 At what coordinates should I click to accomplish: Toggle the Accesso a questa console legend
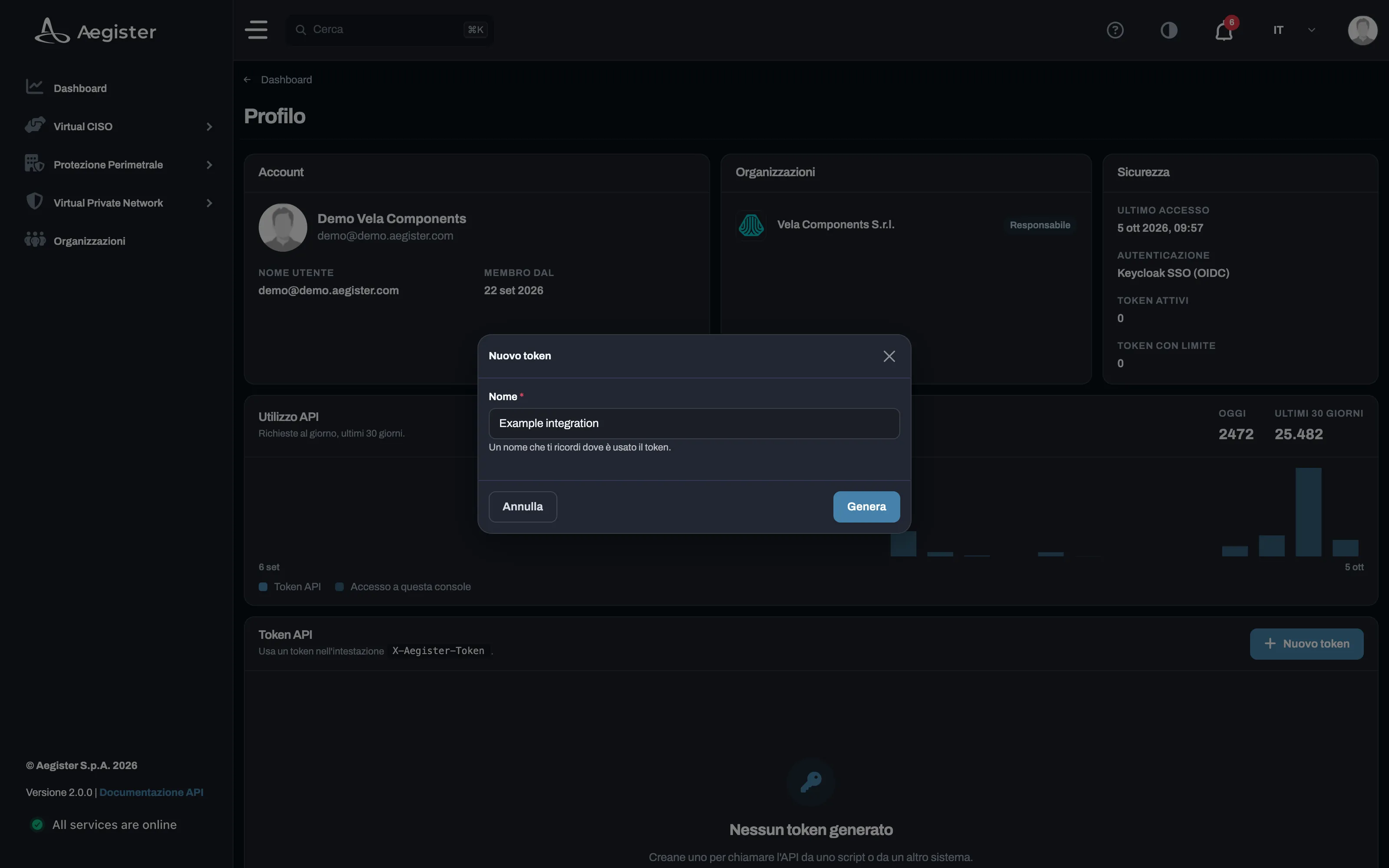point(403,587)
